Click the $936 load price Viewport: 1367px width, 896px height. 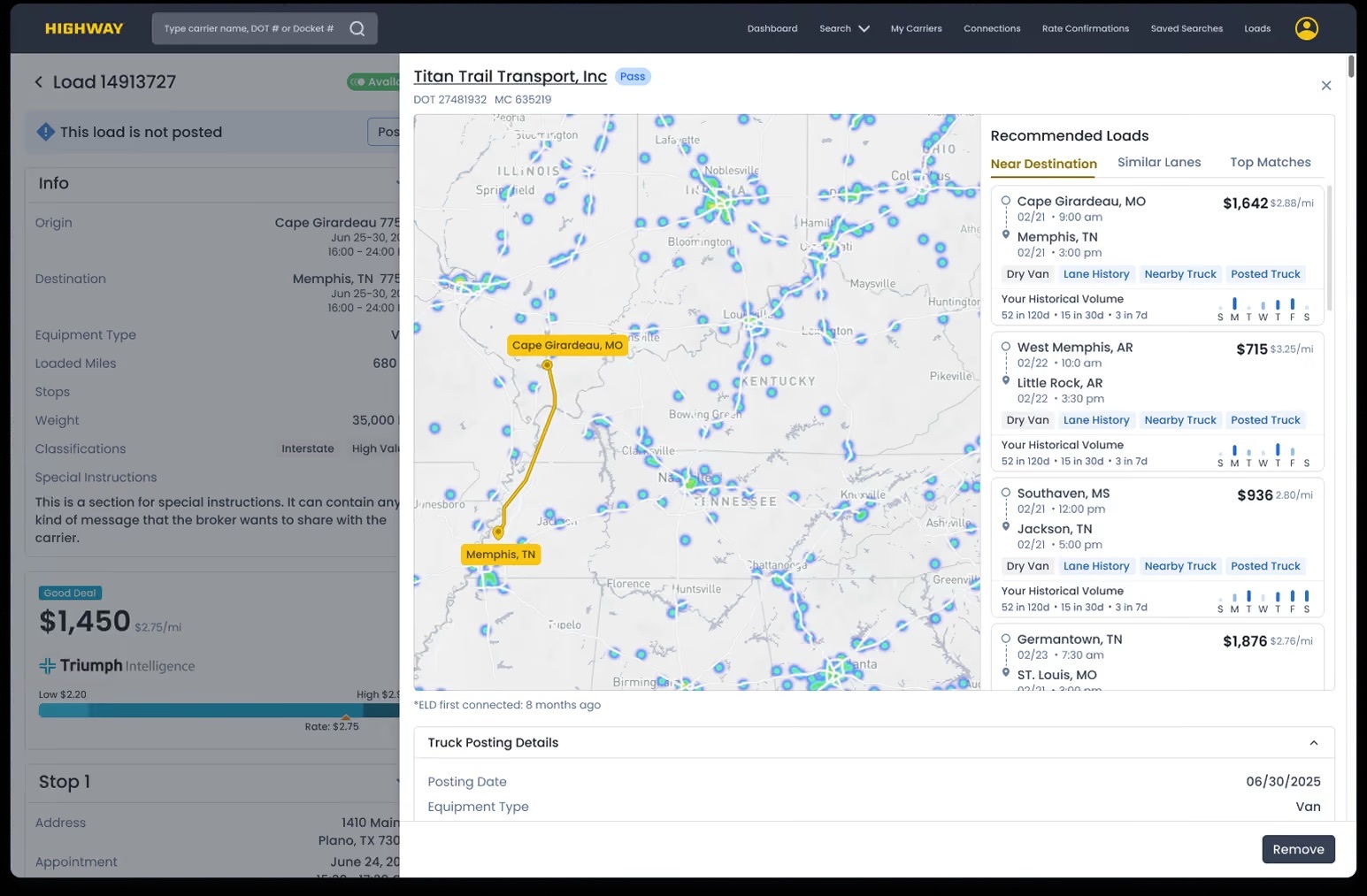point(1255,495)
